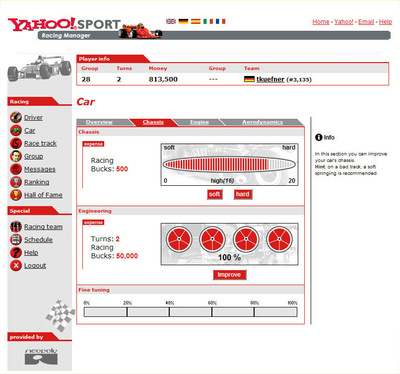Make chassis softer with soft button

pyautogui.click(x=214, y=194)
